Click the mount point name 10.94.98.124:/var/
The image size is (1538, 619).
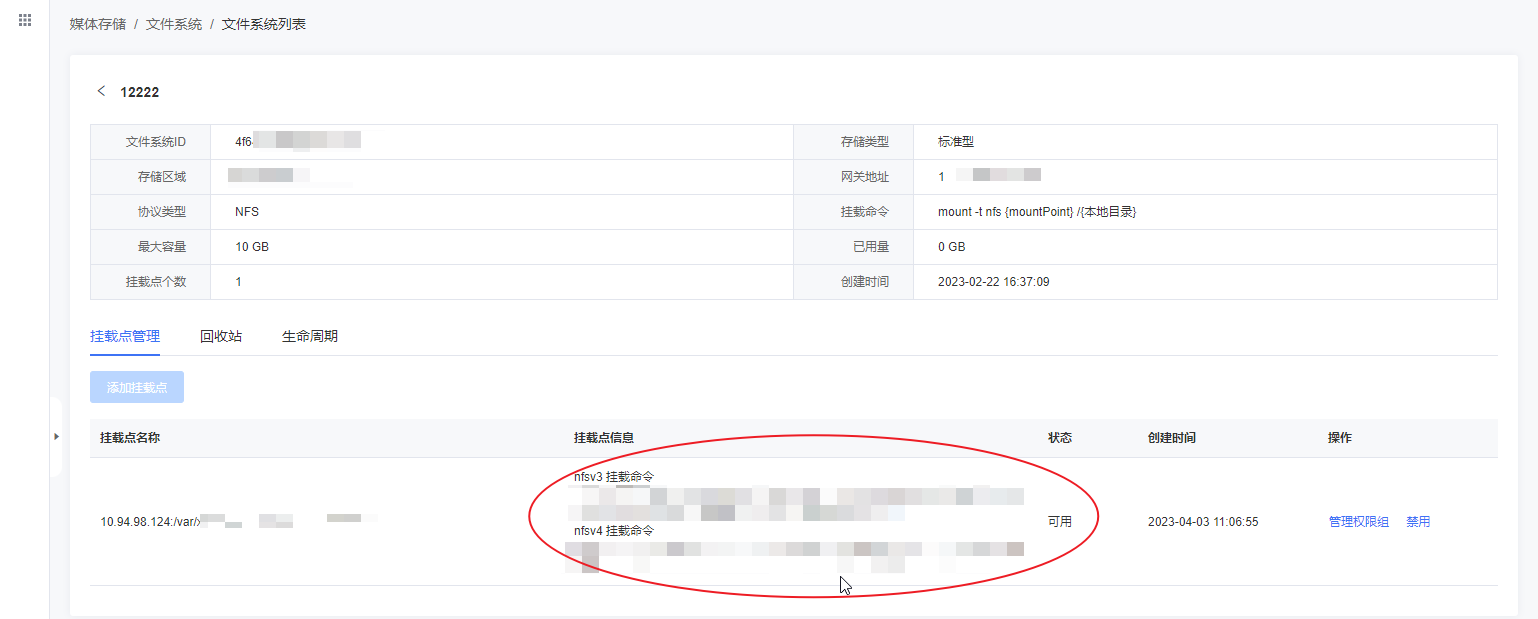tap(150, 521)
